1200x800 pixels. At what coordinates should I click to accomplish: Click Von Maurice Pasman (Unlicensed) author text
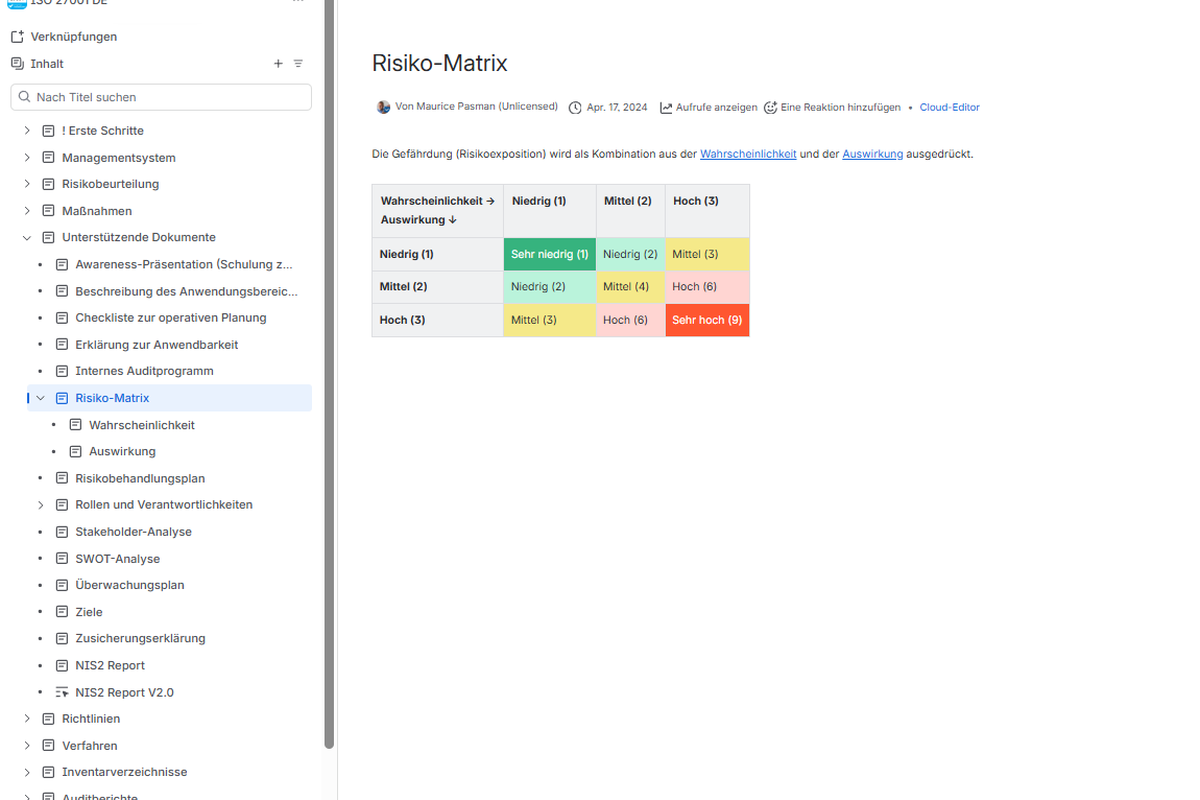pos(477,107)
